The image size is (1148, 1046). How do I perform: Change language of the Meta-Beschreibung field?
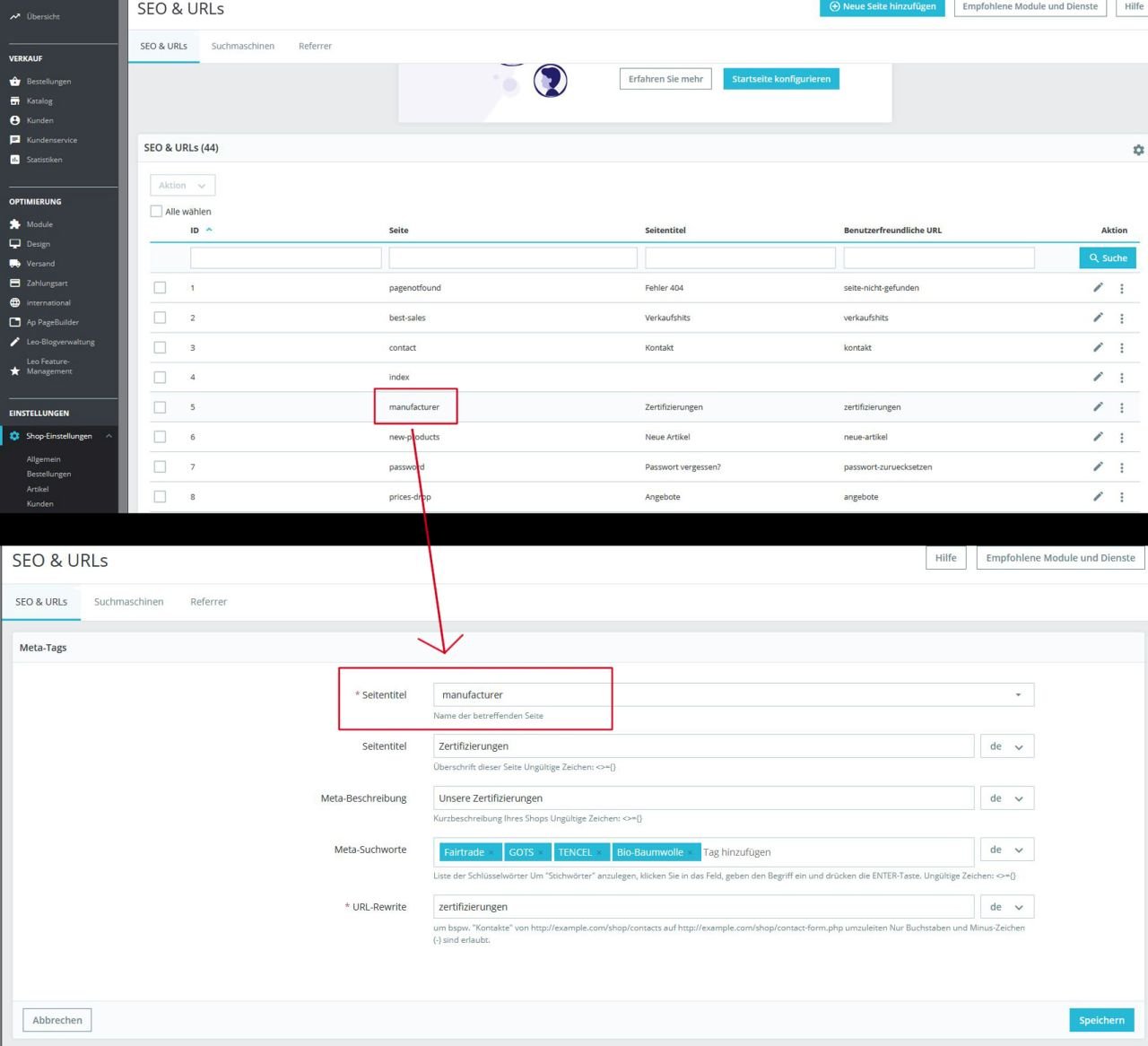click(x=1007, y=798)
